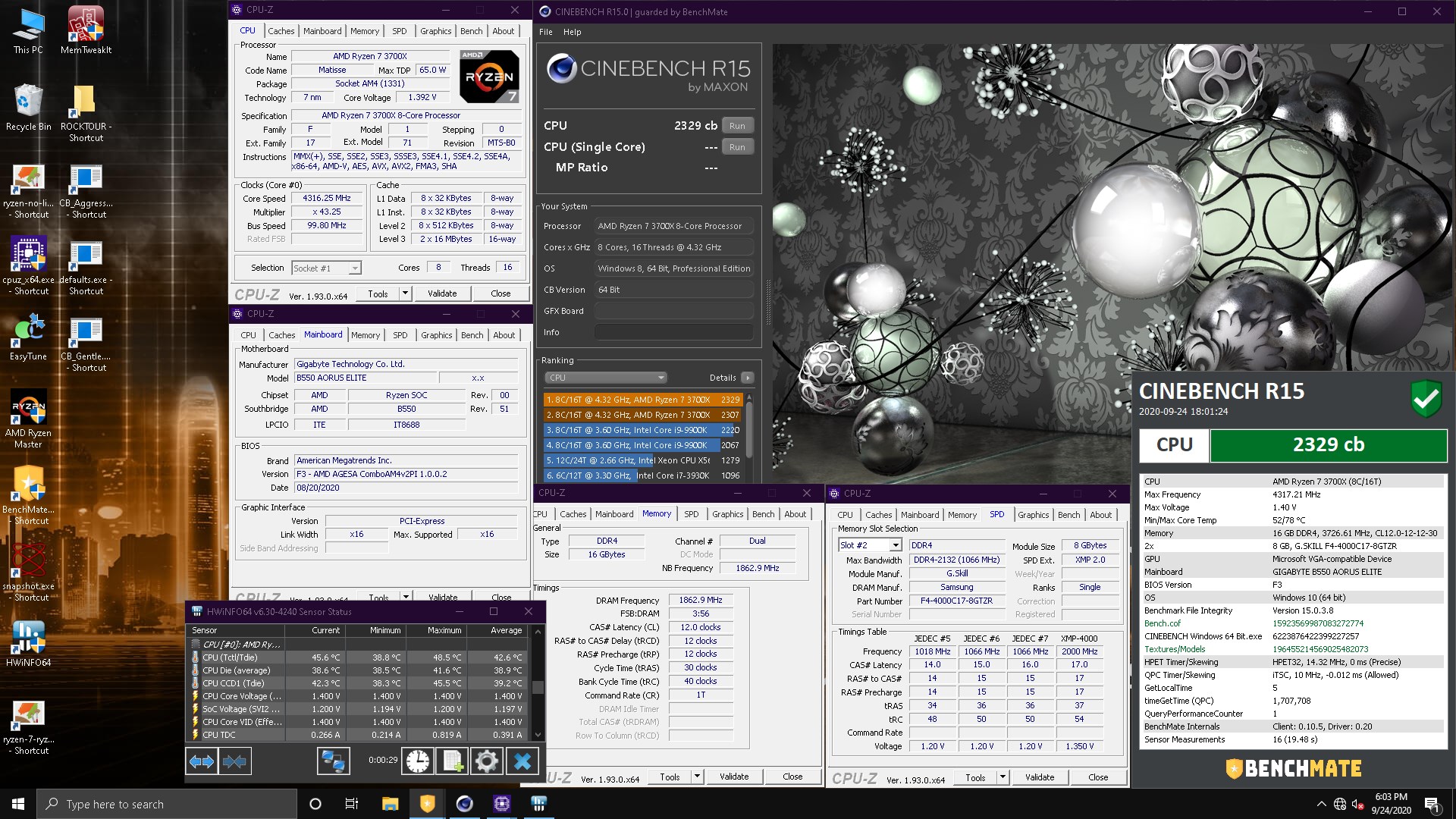Open the AMD Ryzen Master desktop icon

[28, 419]
